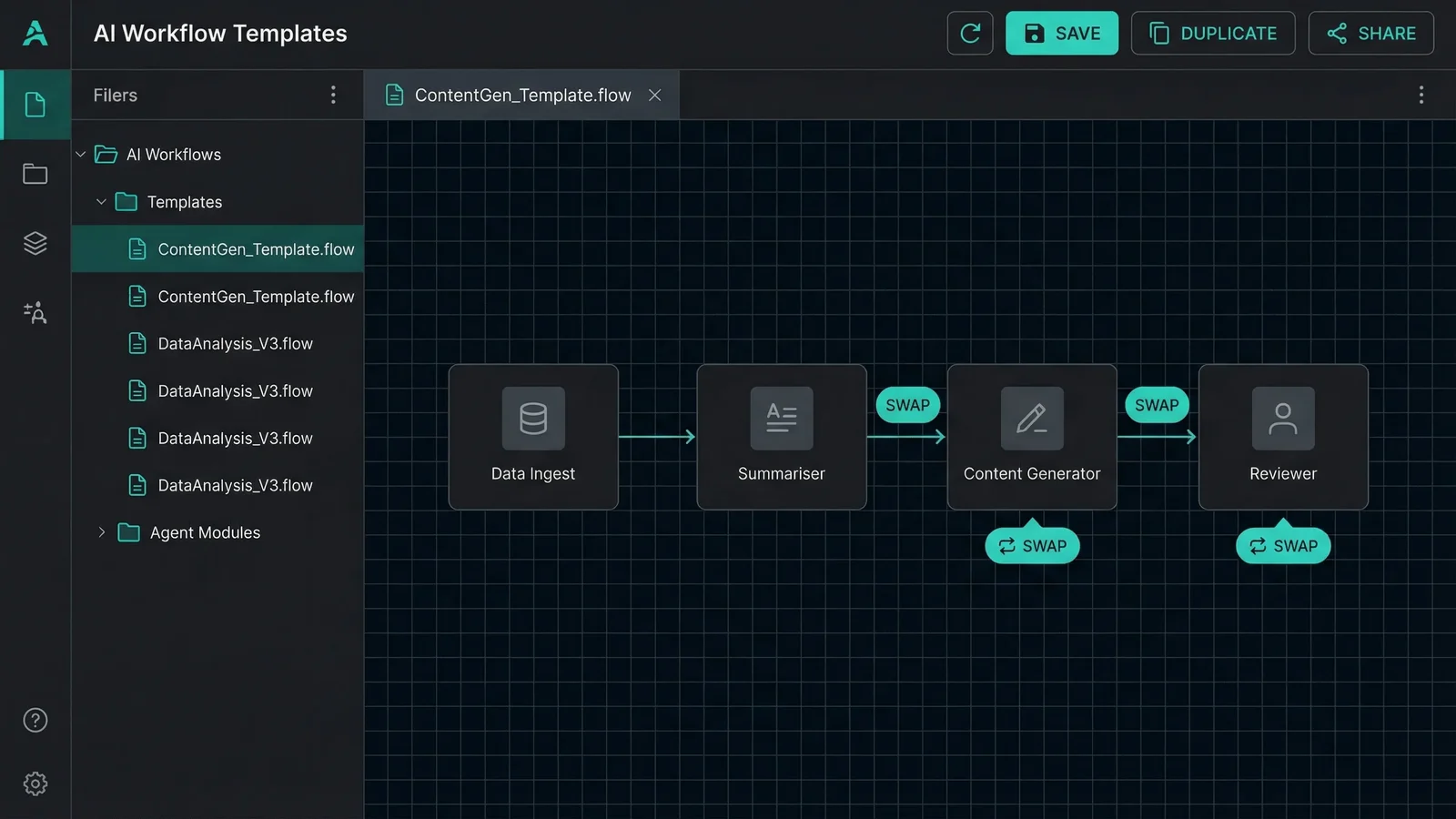This screenshot has width=1456, height=819.
Task: Select the Content Generator pencil icon
Action: coord(1032,419)
